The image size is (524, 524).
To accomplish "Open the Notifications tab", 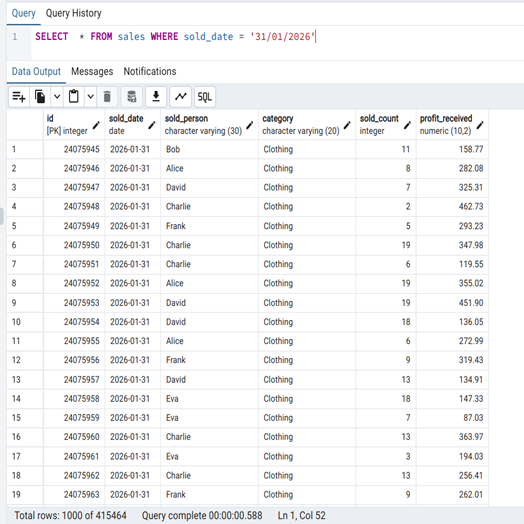I will 150,72.
